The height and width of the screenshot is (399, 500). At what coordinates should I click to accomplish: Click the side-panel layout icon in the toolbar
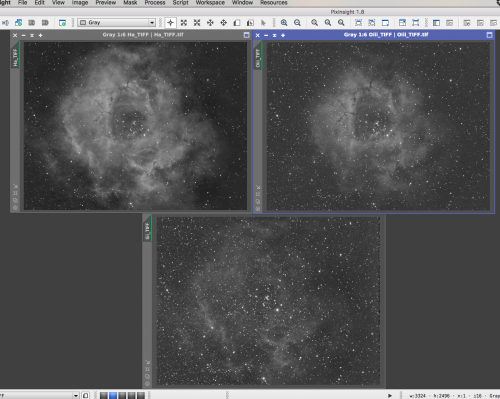[436, 23]
